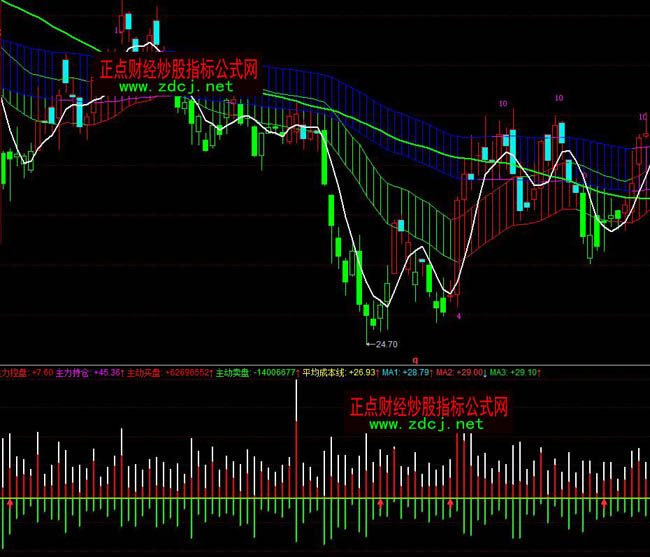Click the rightmost red up-arrow signal marker

(604, 502)
